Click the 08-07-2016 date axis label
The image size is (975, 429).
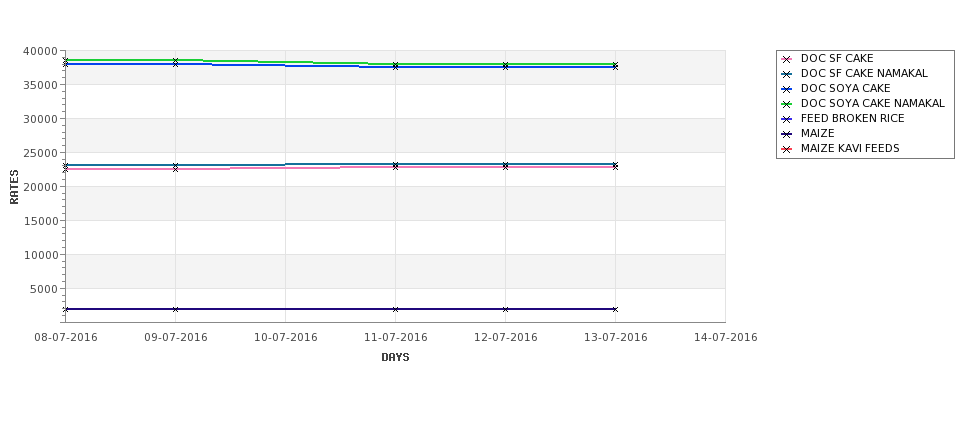coord(66,338)
